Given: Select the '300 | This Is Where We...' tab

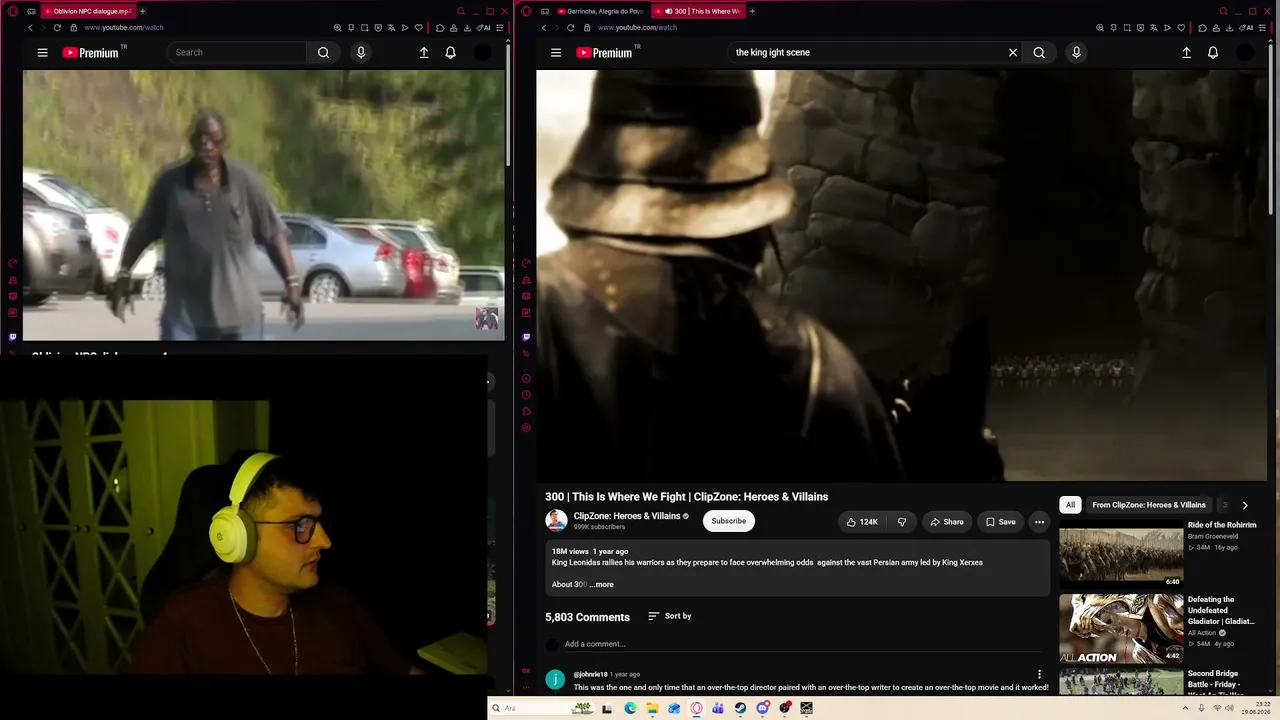Looking at the screenshot, I should point(699,11).
